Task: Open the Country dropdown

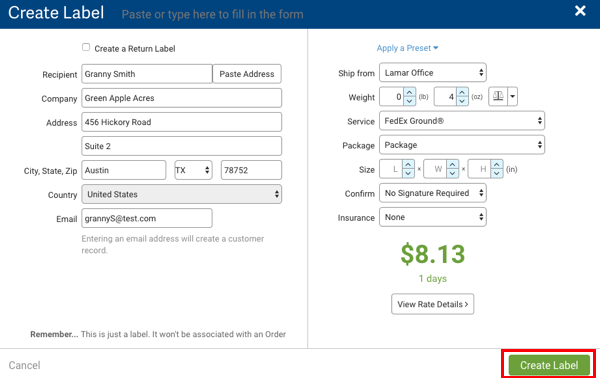Action: pos(182,194)
